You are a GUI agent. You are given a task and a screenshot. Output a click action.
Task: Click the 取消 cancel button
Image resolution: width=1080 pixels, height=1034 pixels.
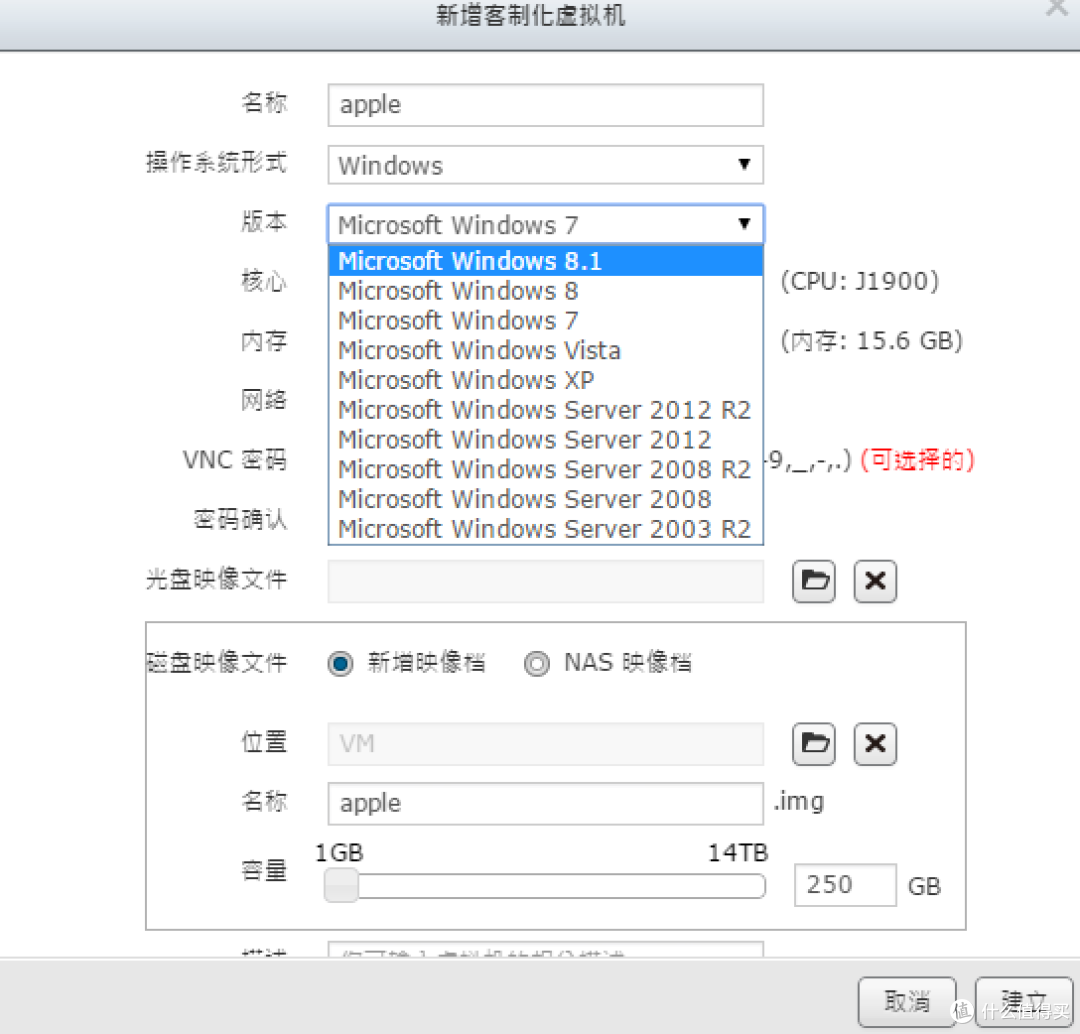tap(906, 1002)
